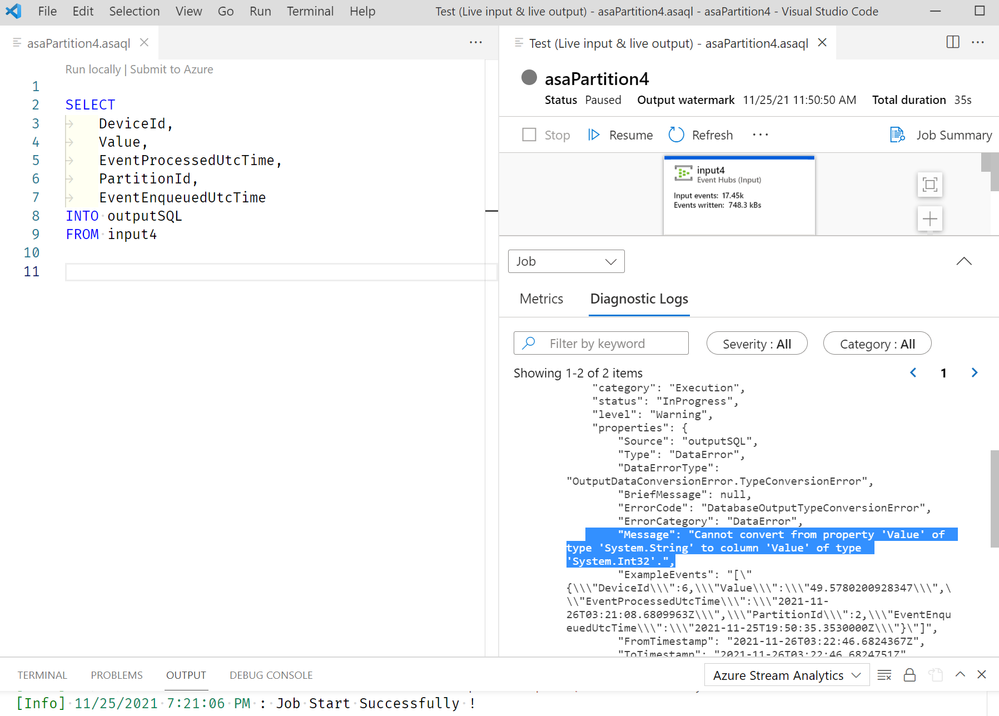Screen dimensions: 999x716
Task: Select the asaPartition4.asaql editor tab
Action: [78, 43]
